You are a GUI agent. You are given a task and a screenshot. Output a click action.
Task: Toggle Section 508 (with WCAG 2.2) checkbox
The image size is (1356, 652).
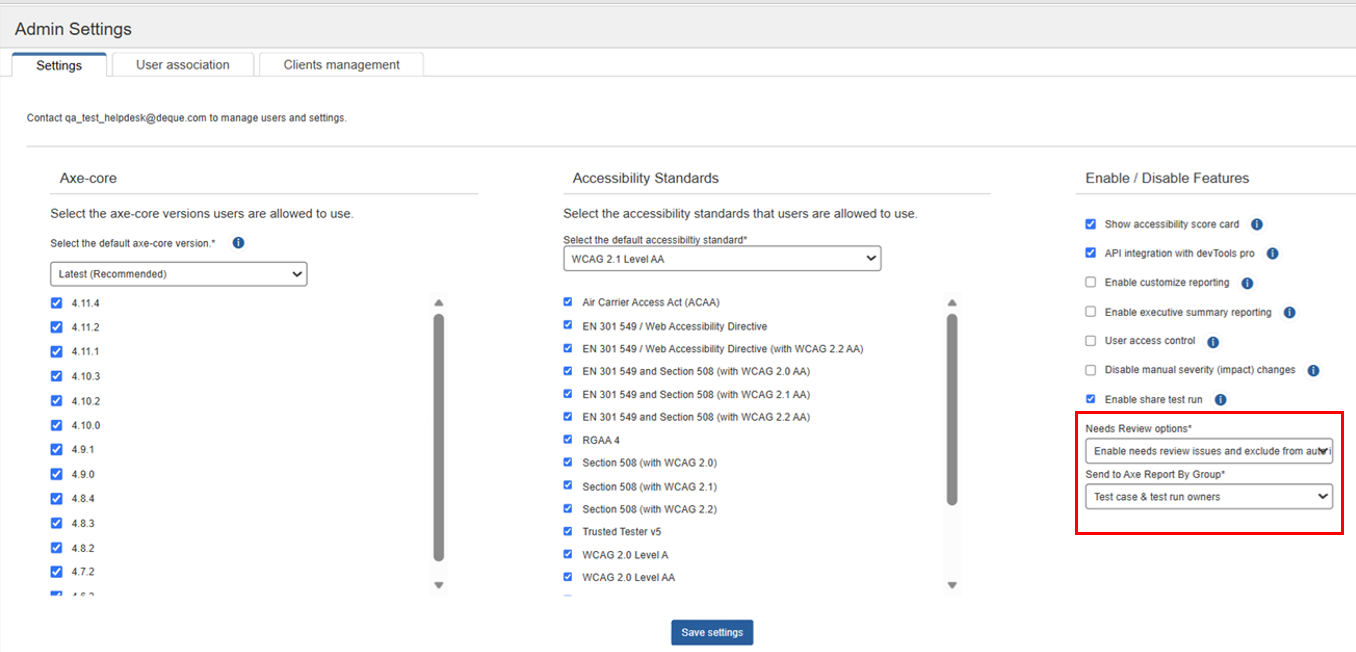point(568,509)
